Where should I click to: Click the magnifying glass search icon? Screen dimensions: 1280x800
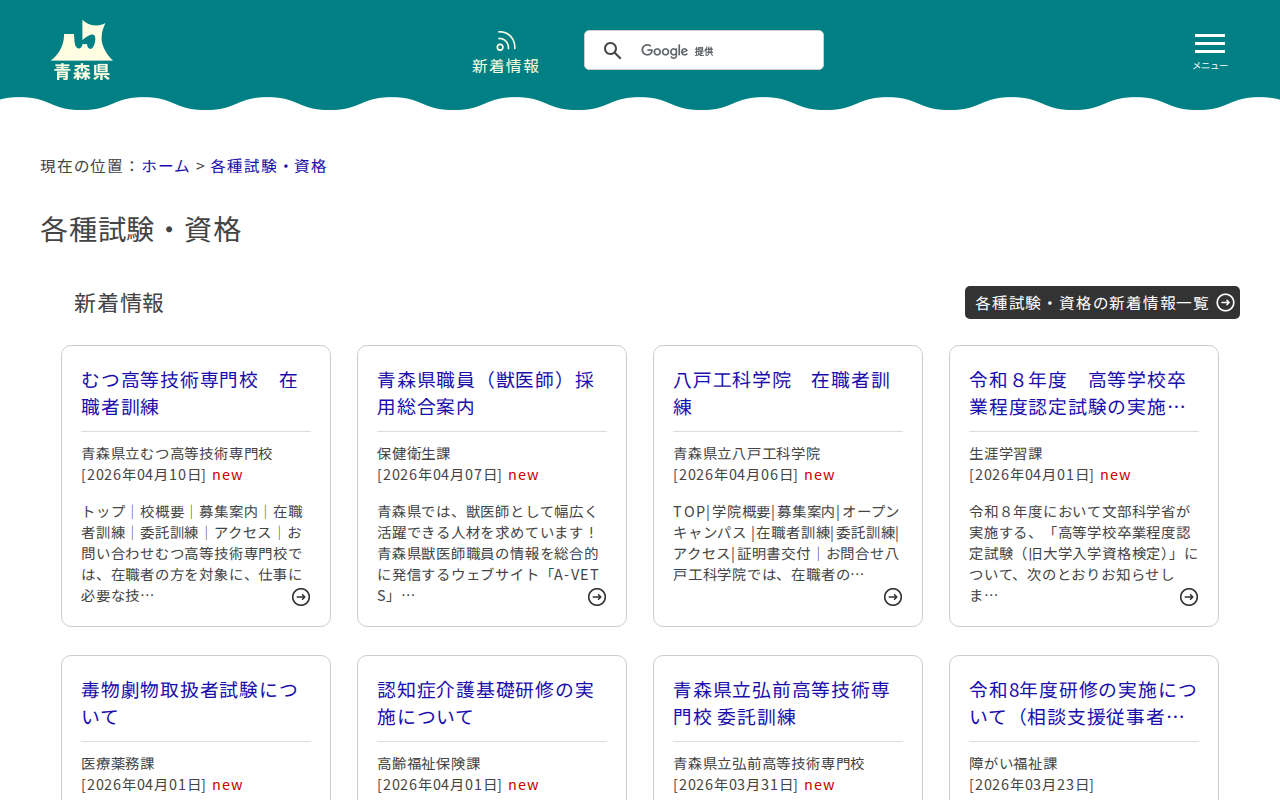[x=613, y=51]
